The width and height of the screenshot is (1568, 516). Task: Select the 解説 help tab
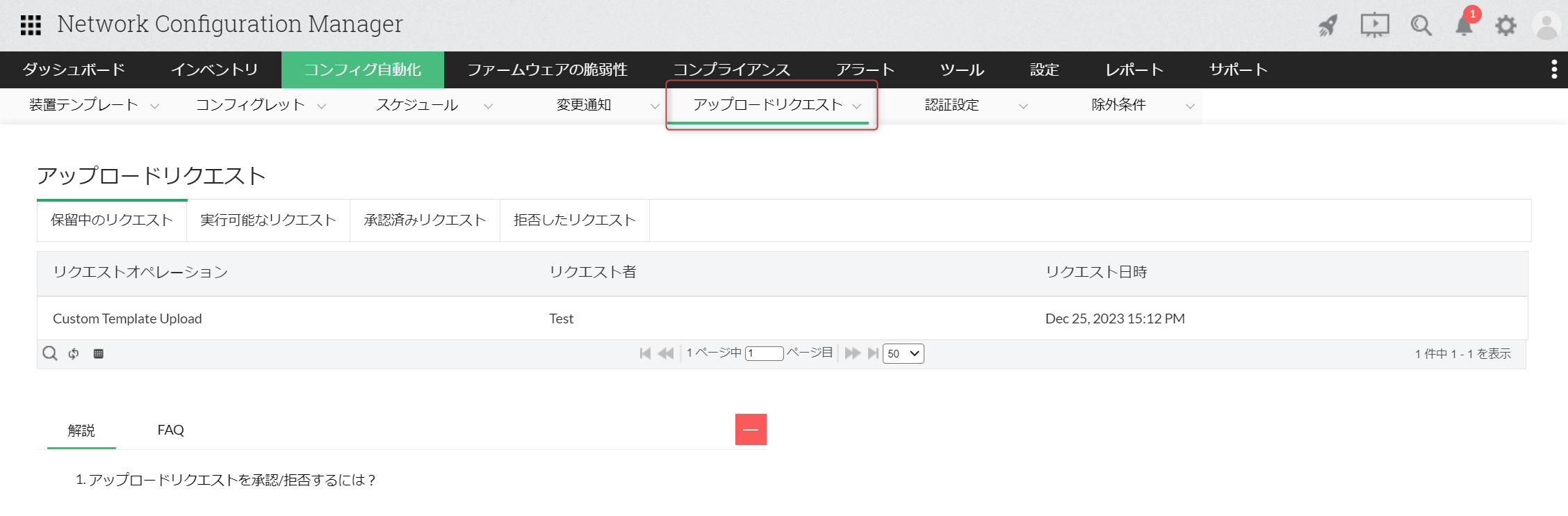click(81, 430)
